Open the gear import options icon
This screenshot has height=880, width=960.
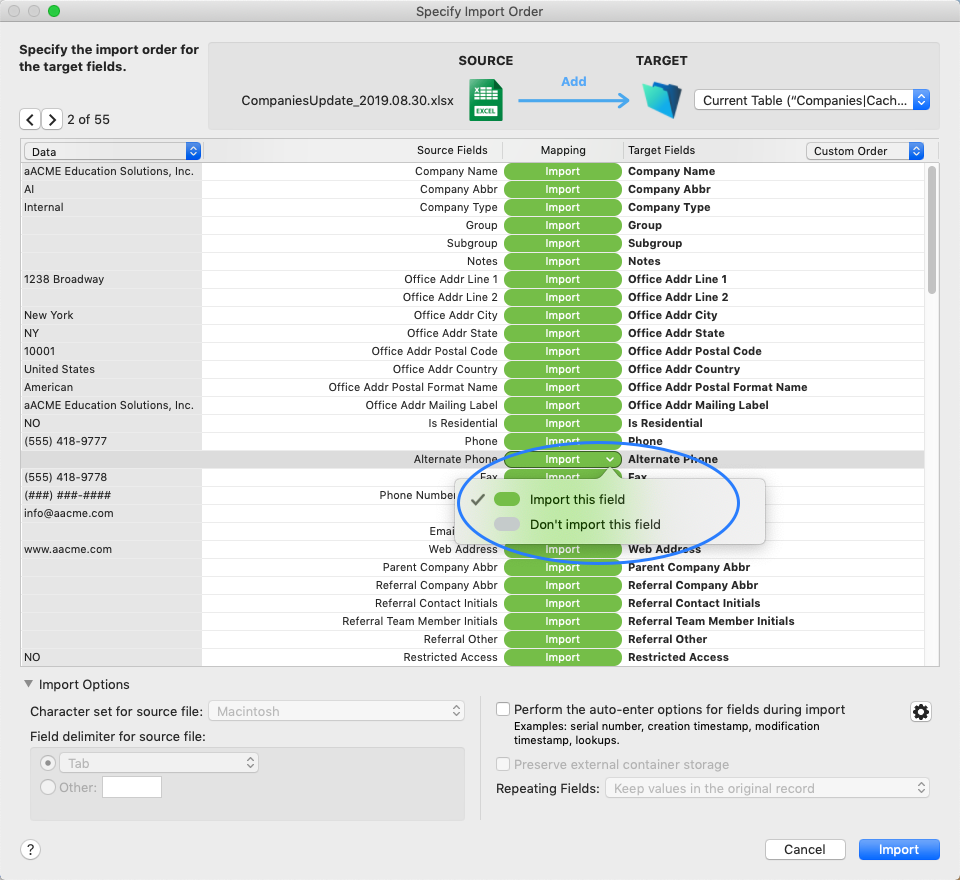coord(921,712)
